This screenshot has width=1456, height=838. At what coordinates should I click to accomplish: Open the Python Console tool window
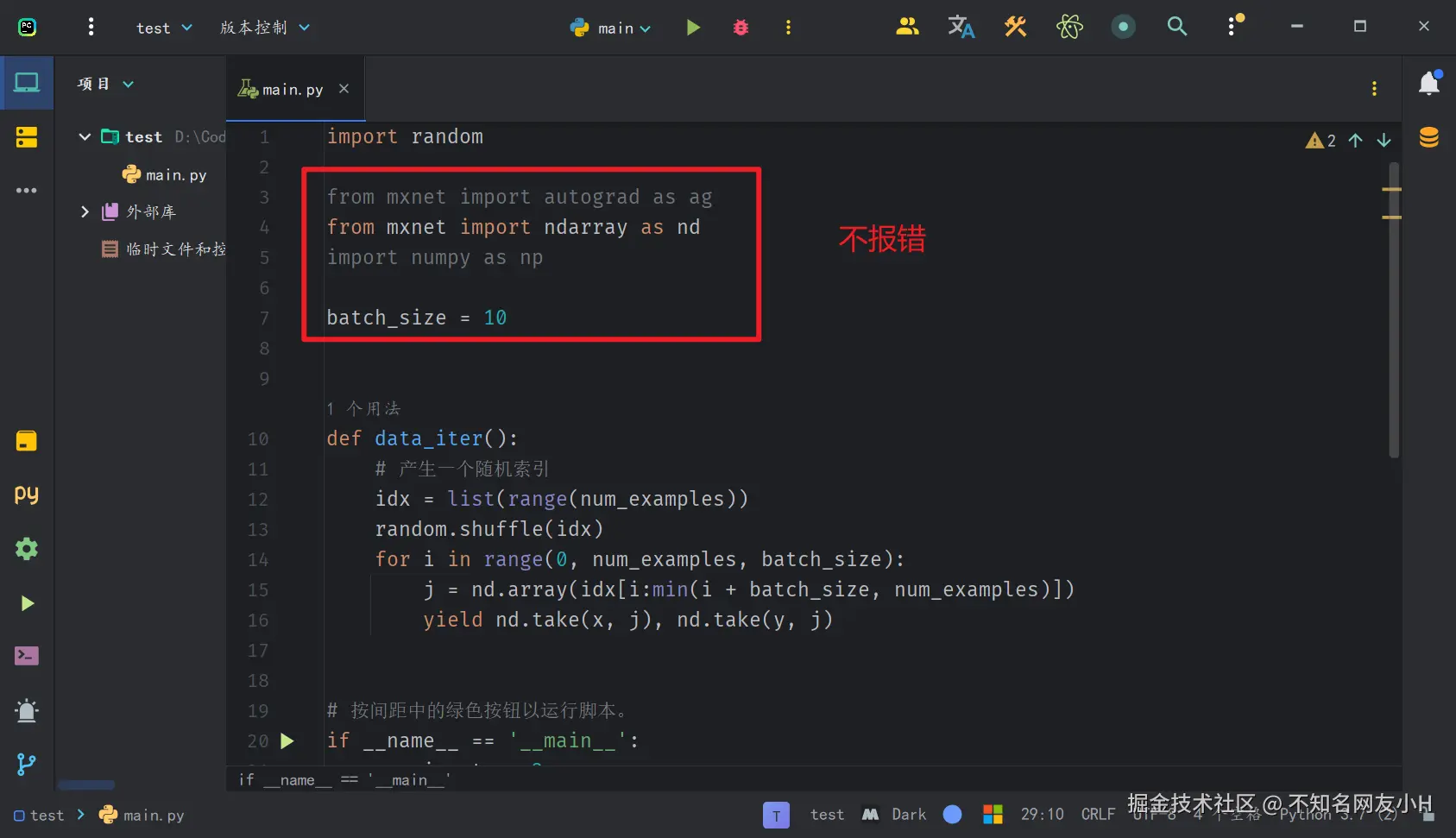pyautogui.click(x=27, y=495)
